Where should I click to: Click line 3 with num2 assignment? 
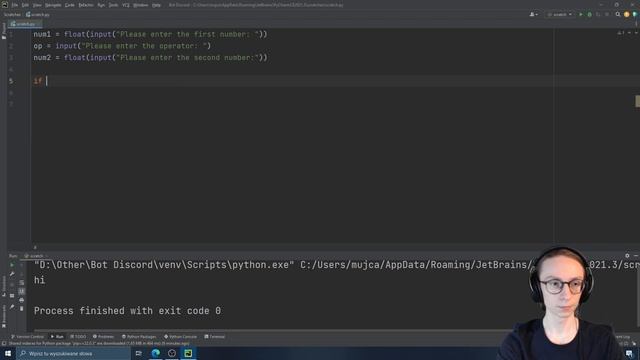point(150,58)
